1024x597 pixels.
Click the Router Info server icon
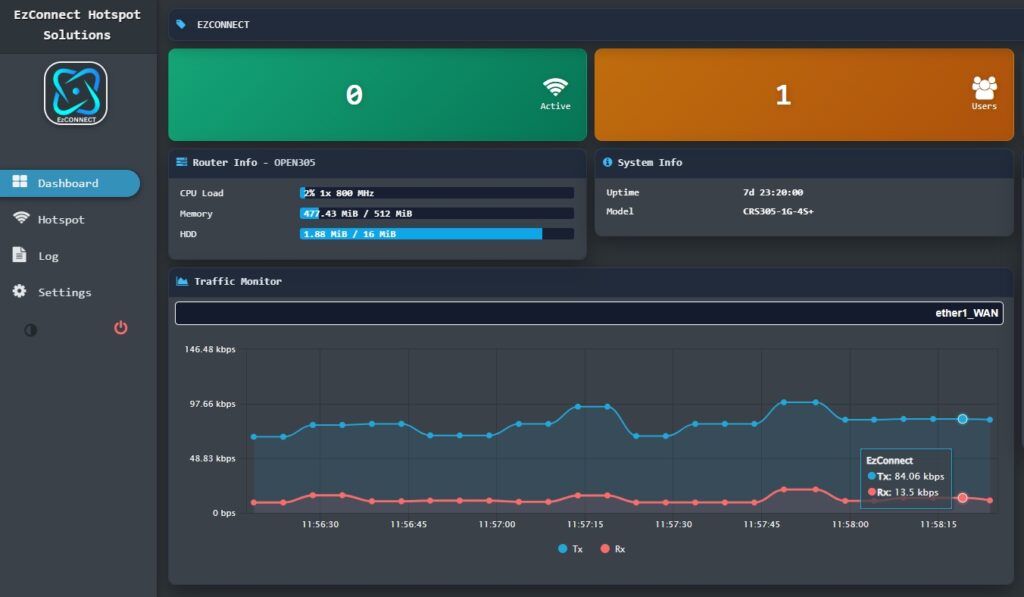coord(182,162)
